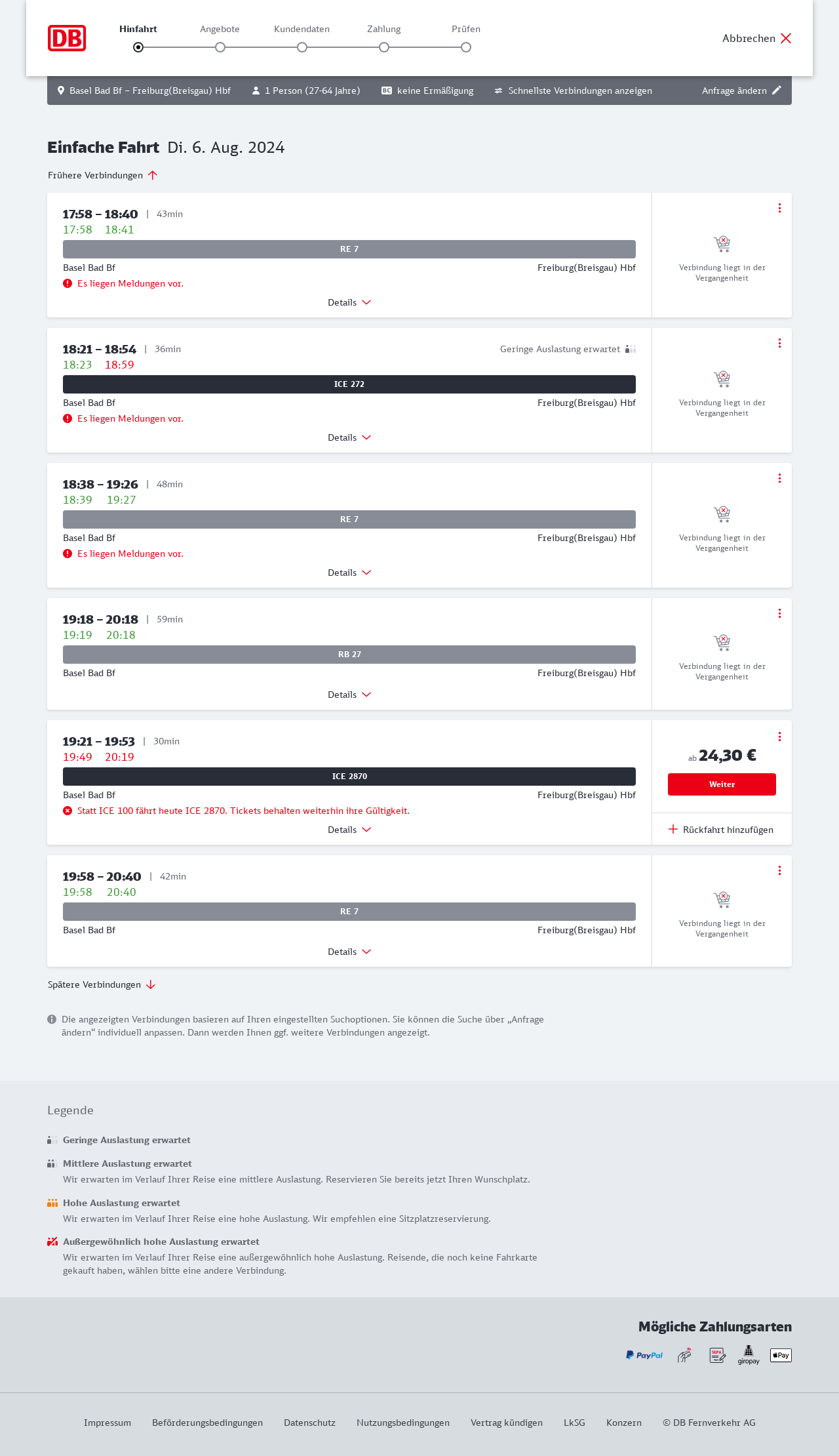Add return trip via Rückfahrt hinzufügen
Viewport: 839px width, 1456px height.
pyautogui.click(x=721, y=830)
